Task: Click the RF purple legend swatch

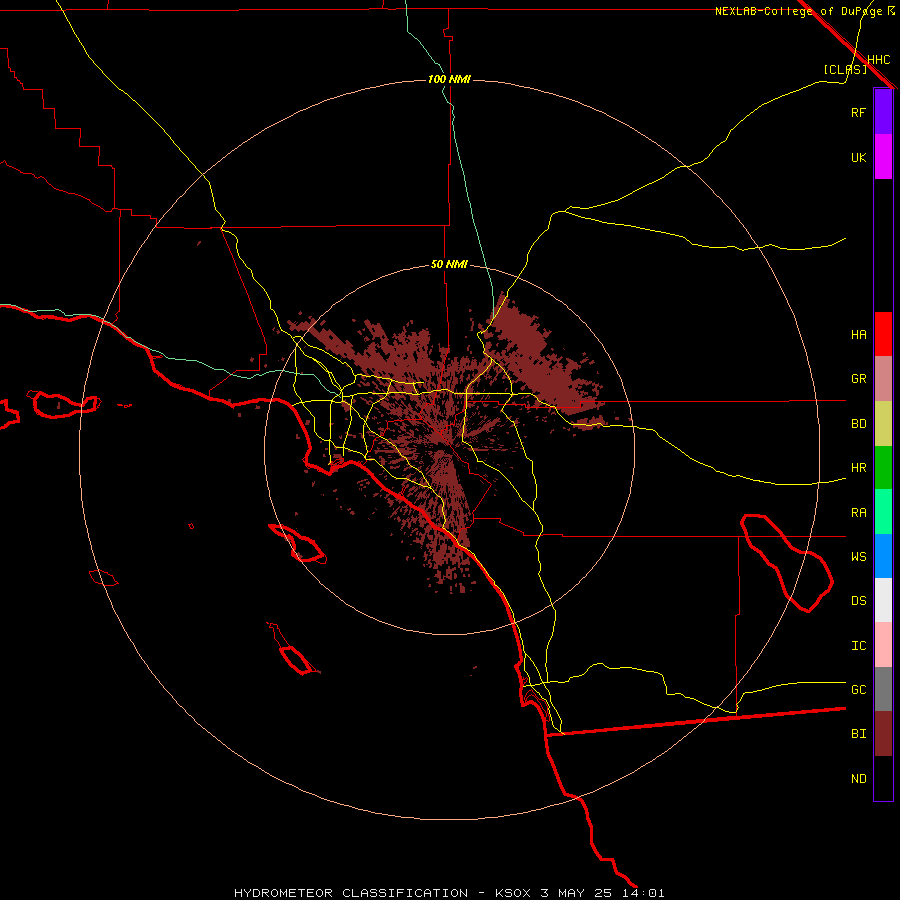Action: pyautogui.click(x=883, y=112)
